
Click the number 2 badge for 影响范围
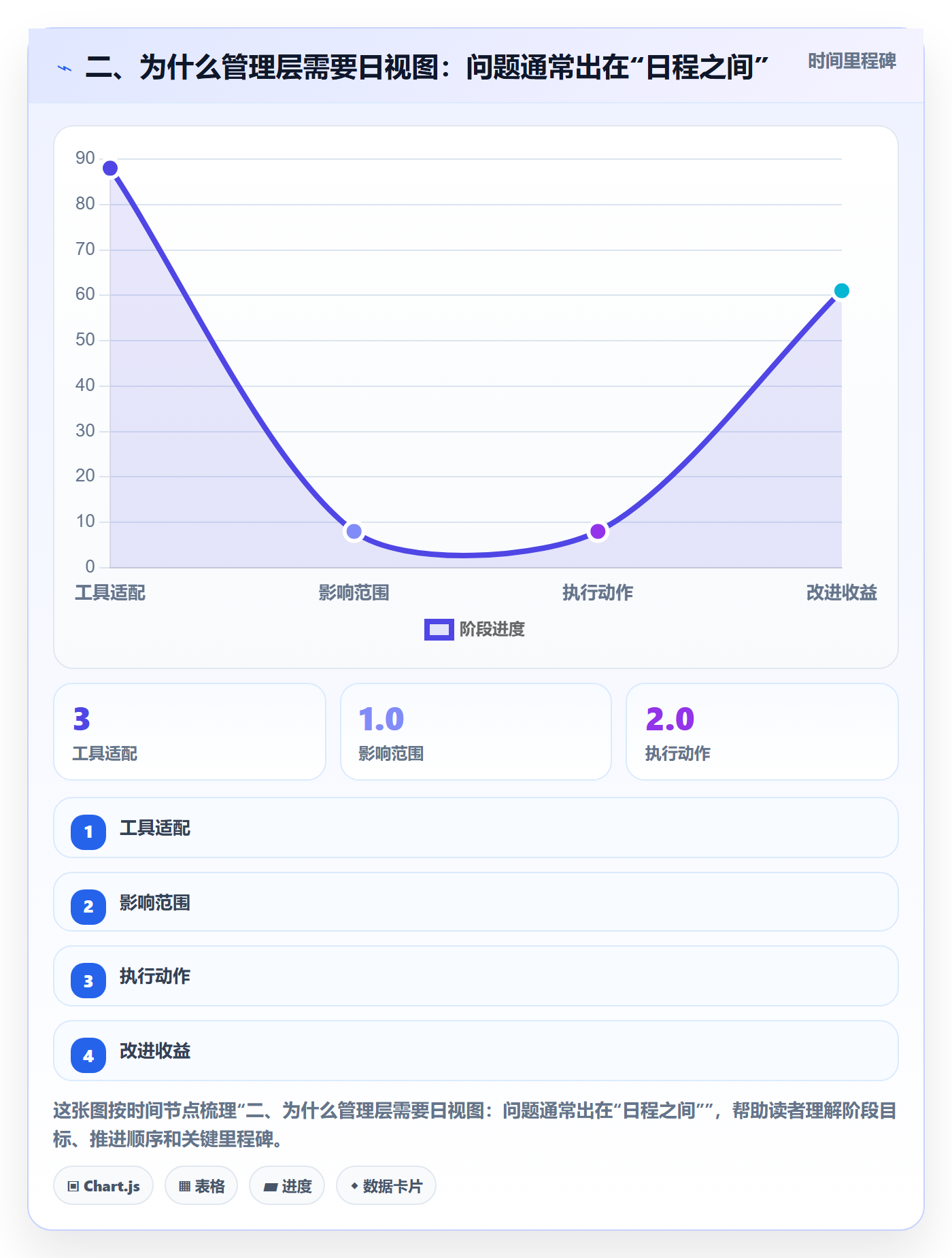point(88,906)
